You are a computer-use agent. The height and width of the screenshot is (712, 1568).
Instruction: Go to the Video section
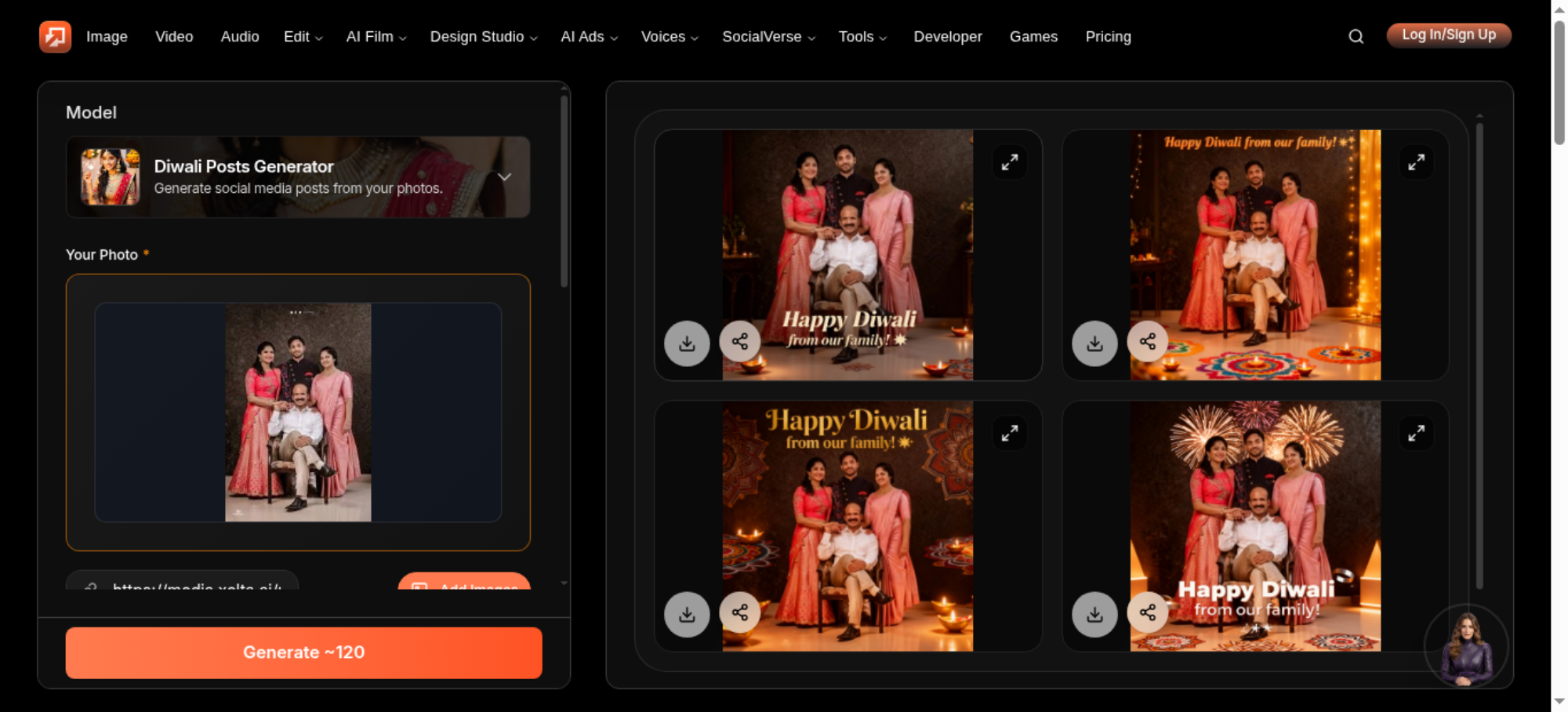tap(174, 37)
